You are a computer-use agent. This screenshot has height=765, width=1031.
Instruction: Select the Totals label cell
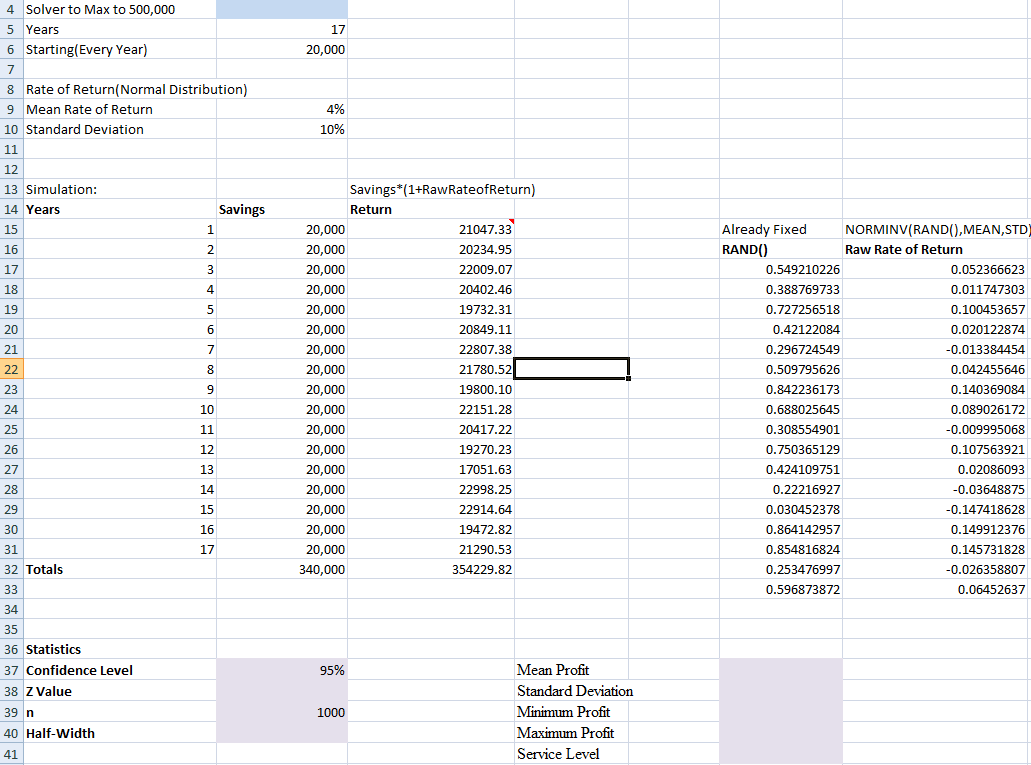(x=120, y=570)
